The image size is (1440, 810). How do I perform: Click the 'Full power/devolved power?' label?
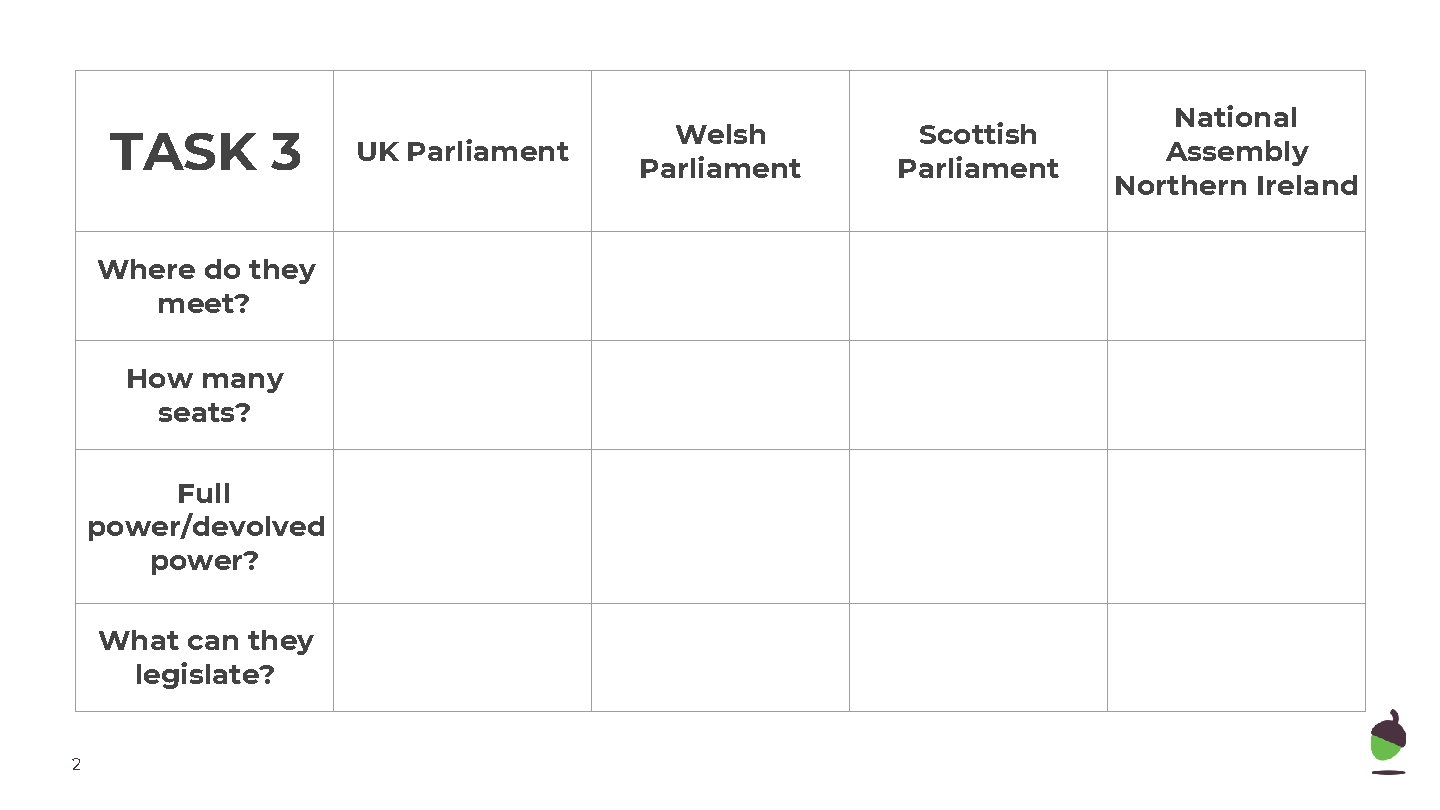(x=205, y=526)
